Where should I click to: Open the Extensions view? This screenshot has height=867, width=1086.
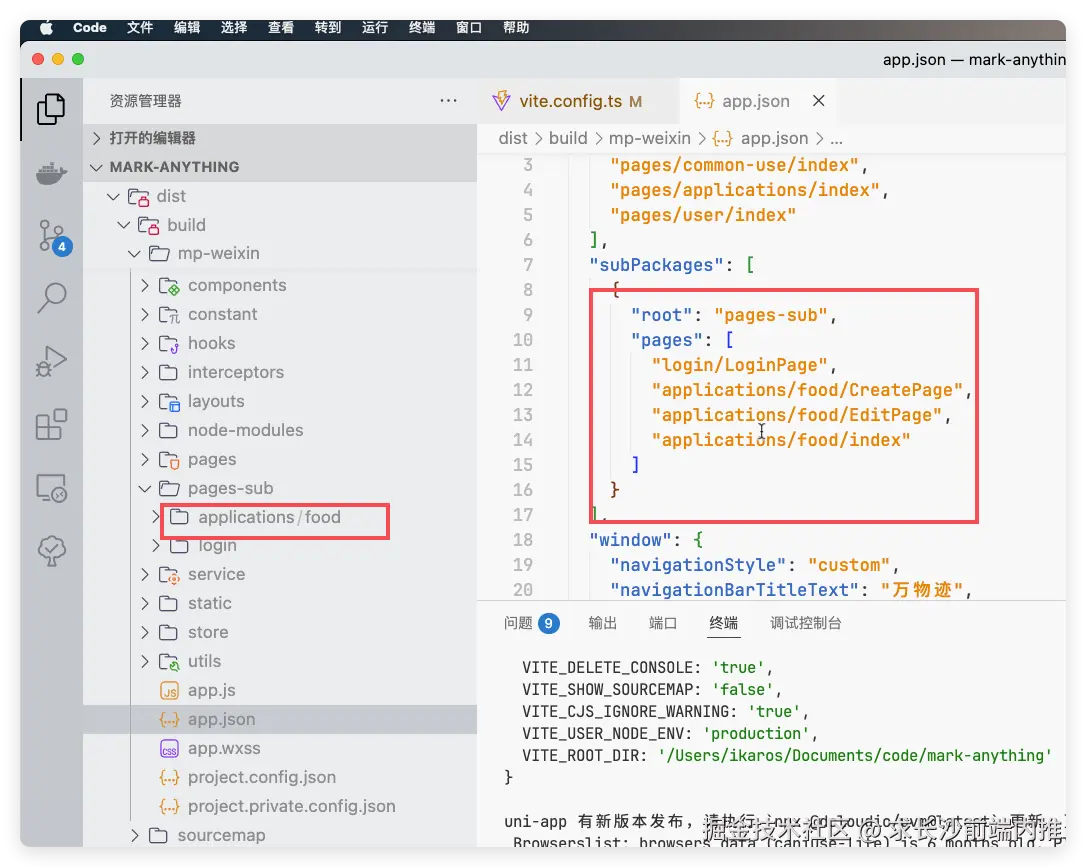click(x=51, y=424)
